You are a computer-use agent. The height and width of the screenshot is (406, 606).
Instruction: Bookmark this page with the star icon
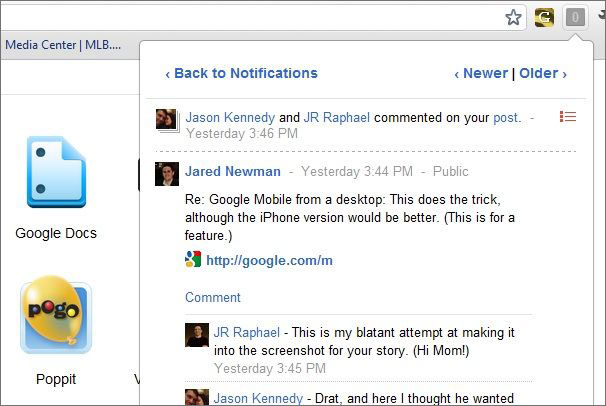(x=513, y=17)
